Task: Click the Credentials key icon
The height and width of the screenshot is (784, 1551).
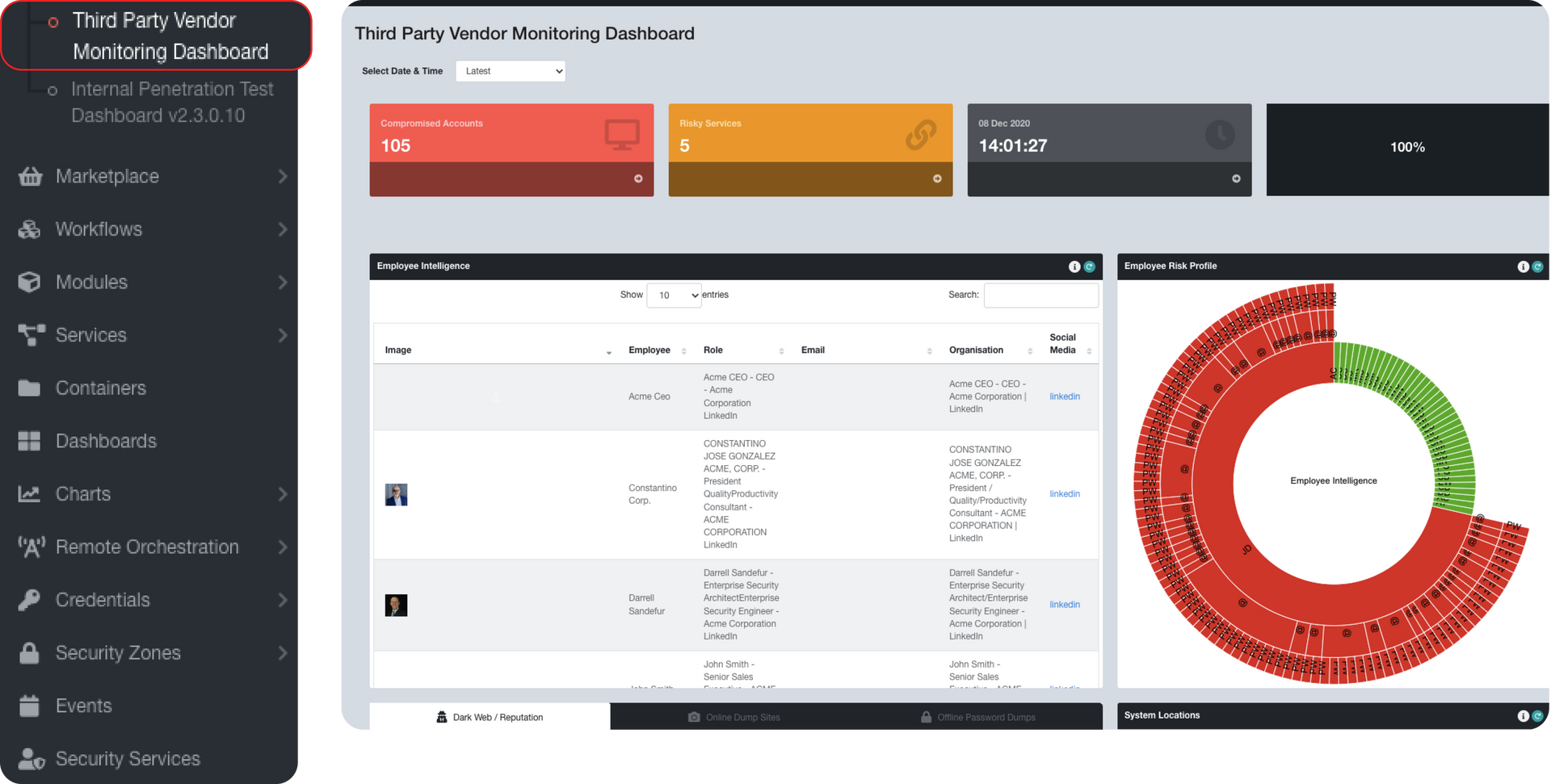Action: (x=29, y=600)
